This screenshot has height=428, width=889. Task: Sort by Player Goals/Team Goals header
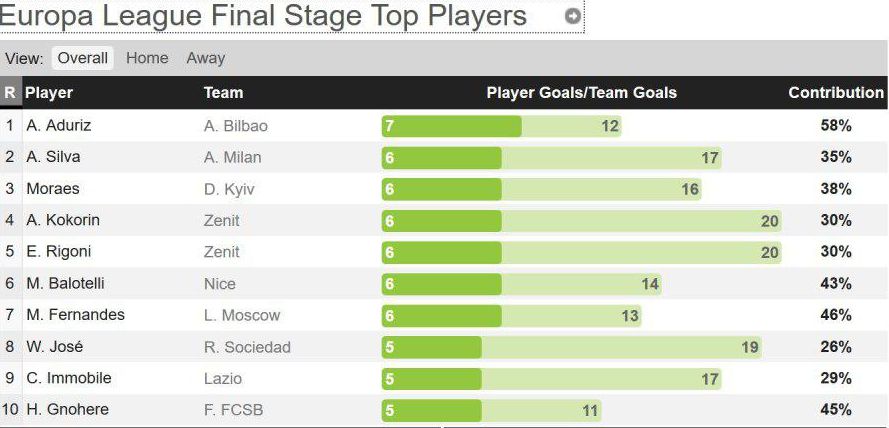coord(581,93)
